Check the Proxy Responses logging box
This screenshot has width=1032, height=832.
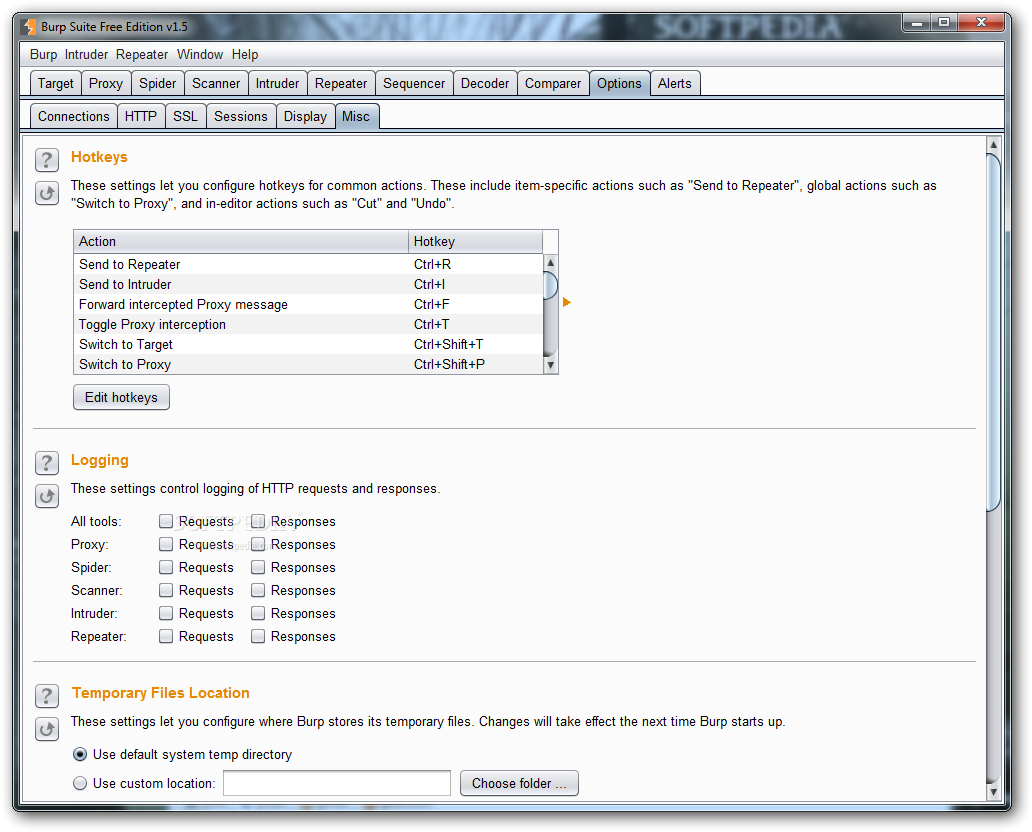(x=258, y=544)
